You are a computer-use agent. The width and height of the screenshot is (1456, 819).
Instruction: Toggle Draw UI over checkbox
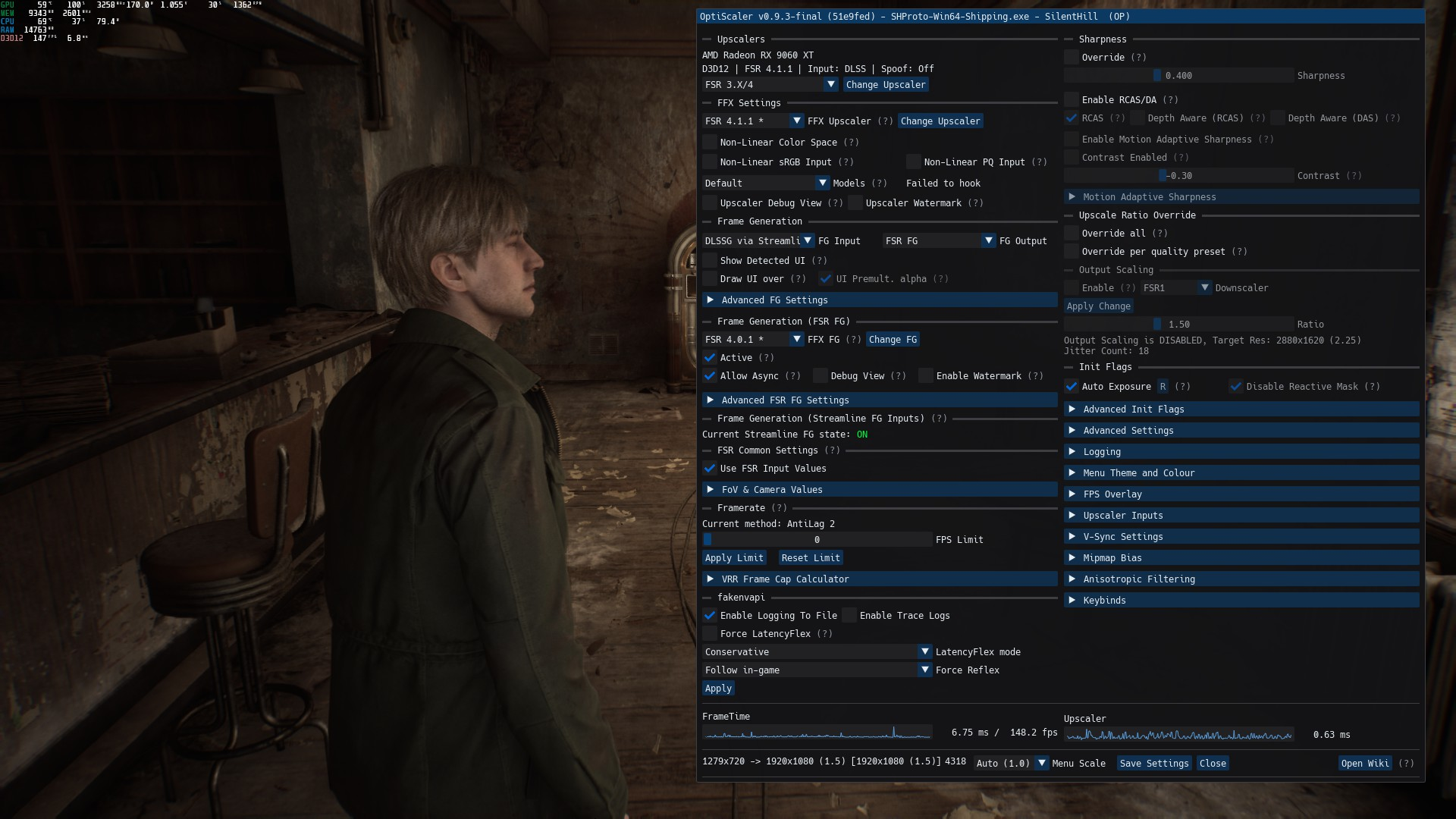click(x=710, y=279)
